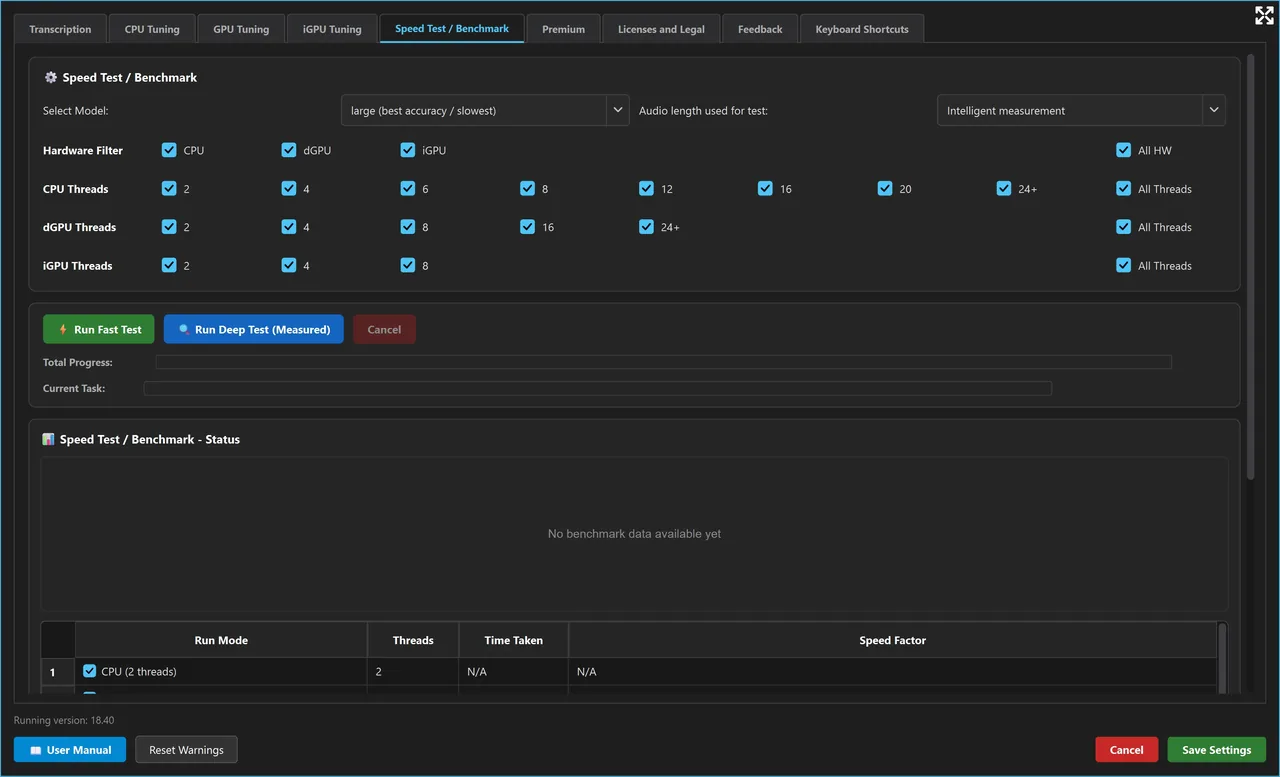Switch to the iGPU Tuning tab
1280x777 pixels.
(332, 29)
